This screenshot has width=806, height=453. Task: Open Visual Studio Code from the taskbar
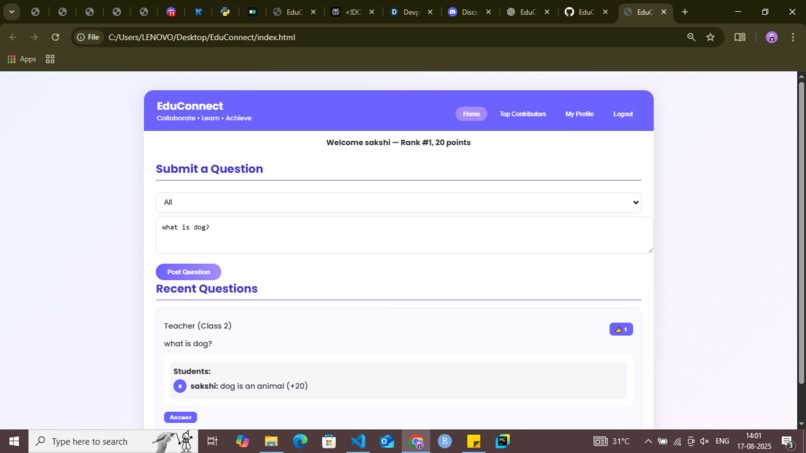coord(358,441)
